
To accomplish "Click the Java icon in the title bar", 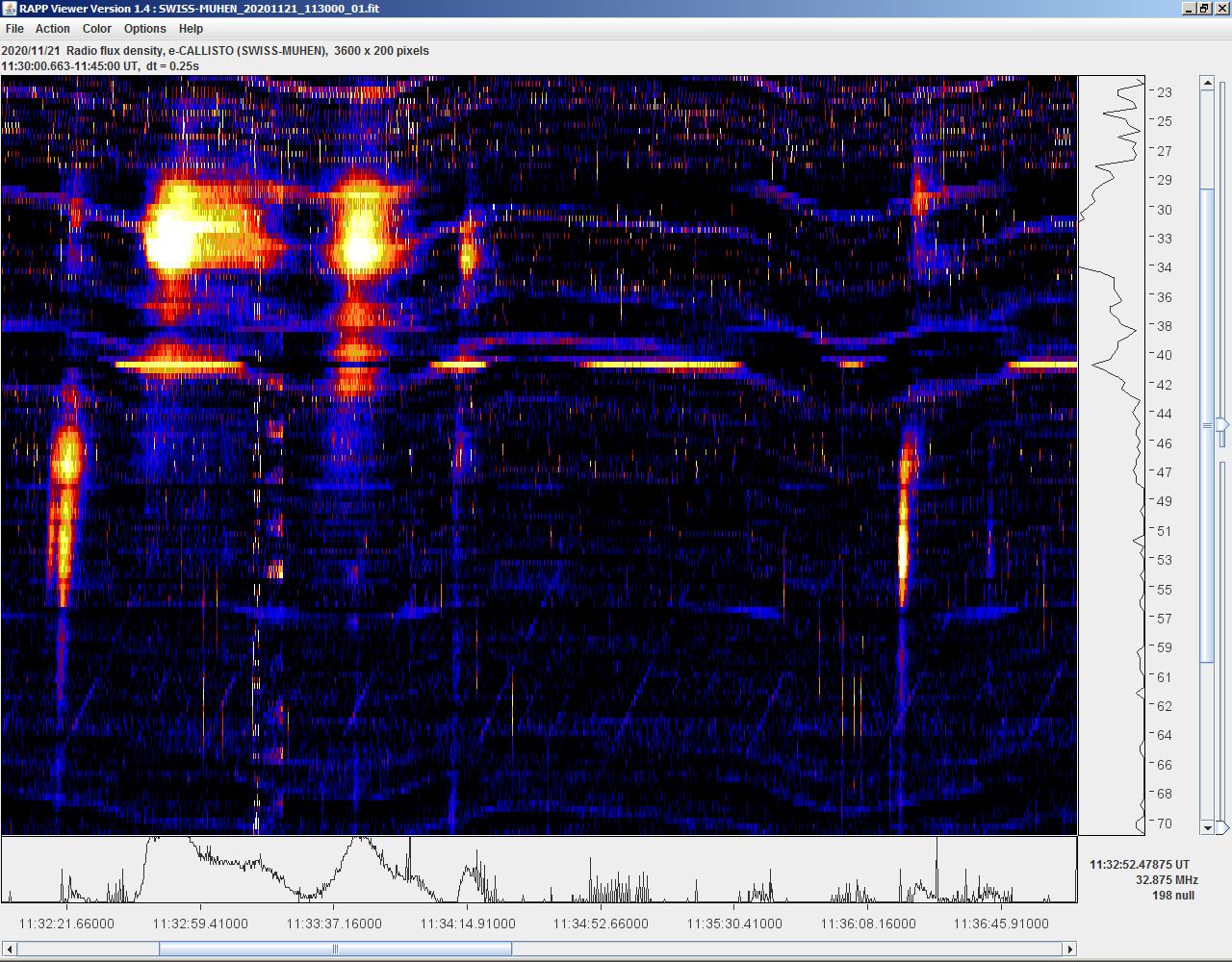I will 10,9.
